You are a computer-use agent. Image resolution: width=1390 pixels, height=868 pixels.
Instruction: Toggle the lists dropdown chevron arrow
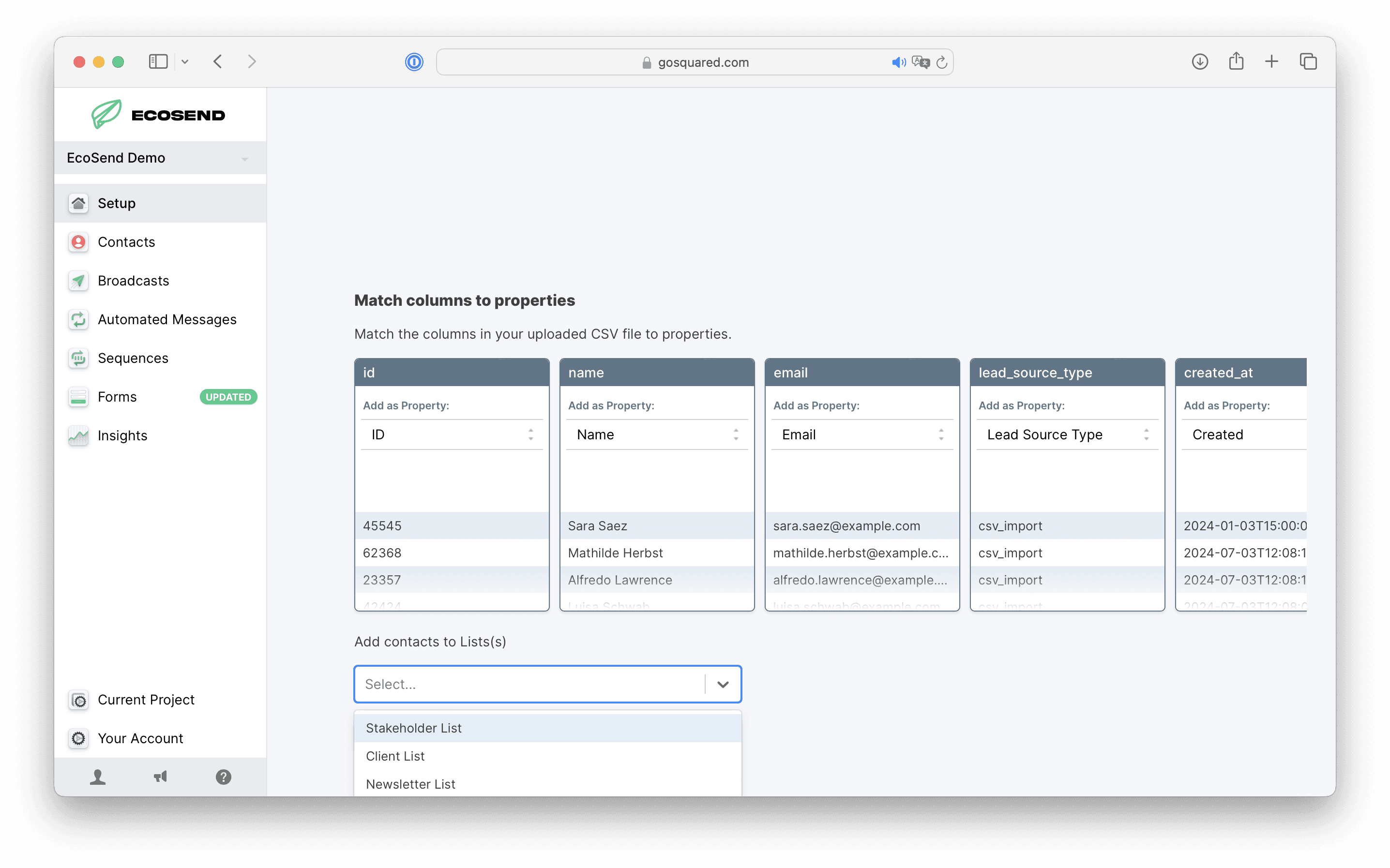click(723, 684)
